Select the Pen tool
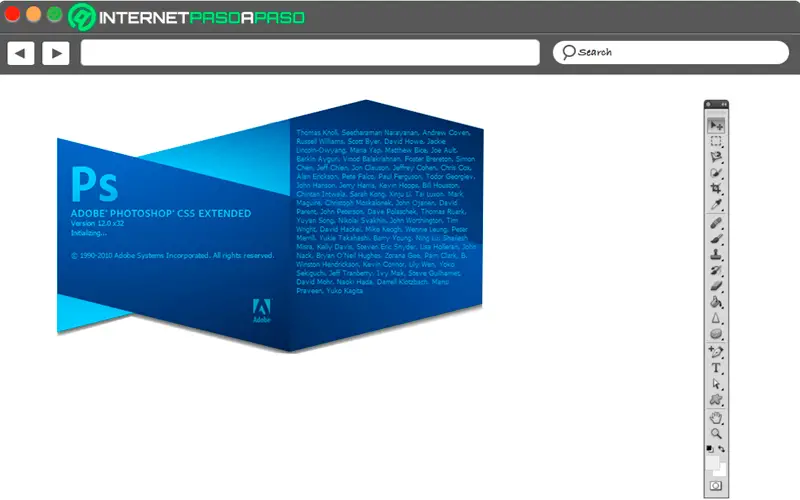This screenshot has height=500, width=800. [x=716, y=352]
